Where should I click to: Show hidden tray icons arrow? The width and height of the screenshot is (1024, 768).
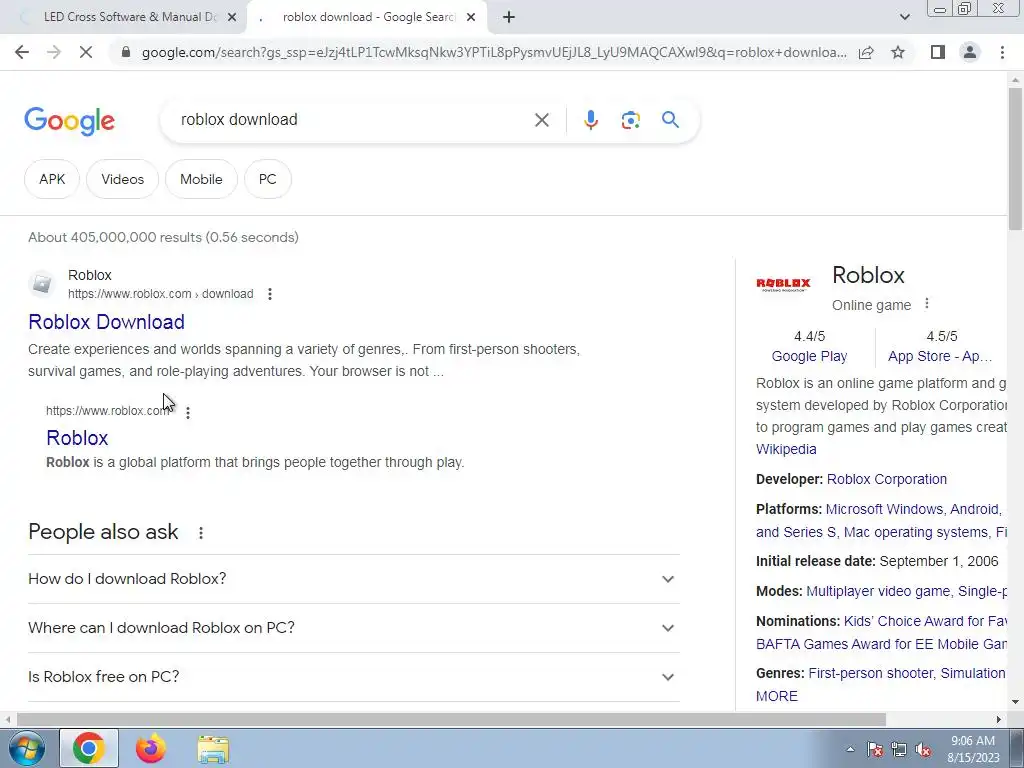(850, 749)
